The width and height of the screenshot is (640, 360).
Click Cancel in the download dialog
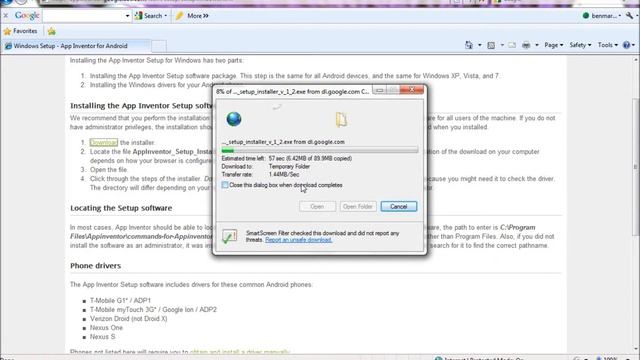[x=398, y=207]
